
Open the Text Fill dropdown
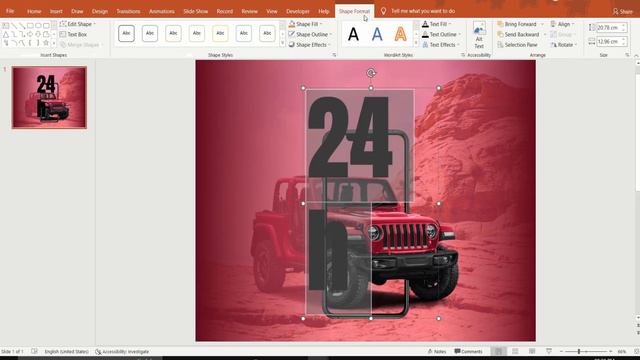pos(436,24)
